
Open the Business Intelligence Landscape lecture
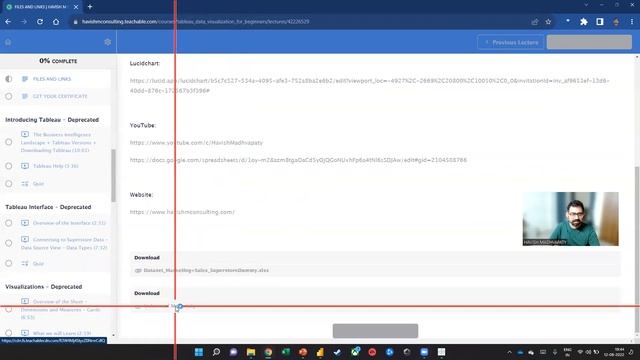[58, 142]
